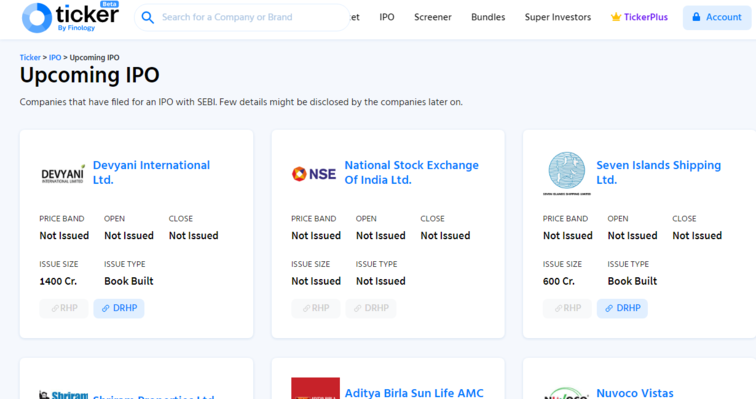Click disabled RHP button for Devyani International
Screen dimensions: 756x399
click(x=64, y=308)
